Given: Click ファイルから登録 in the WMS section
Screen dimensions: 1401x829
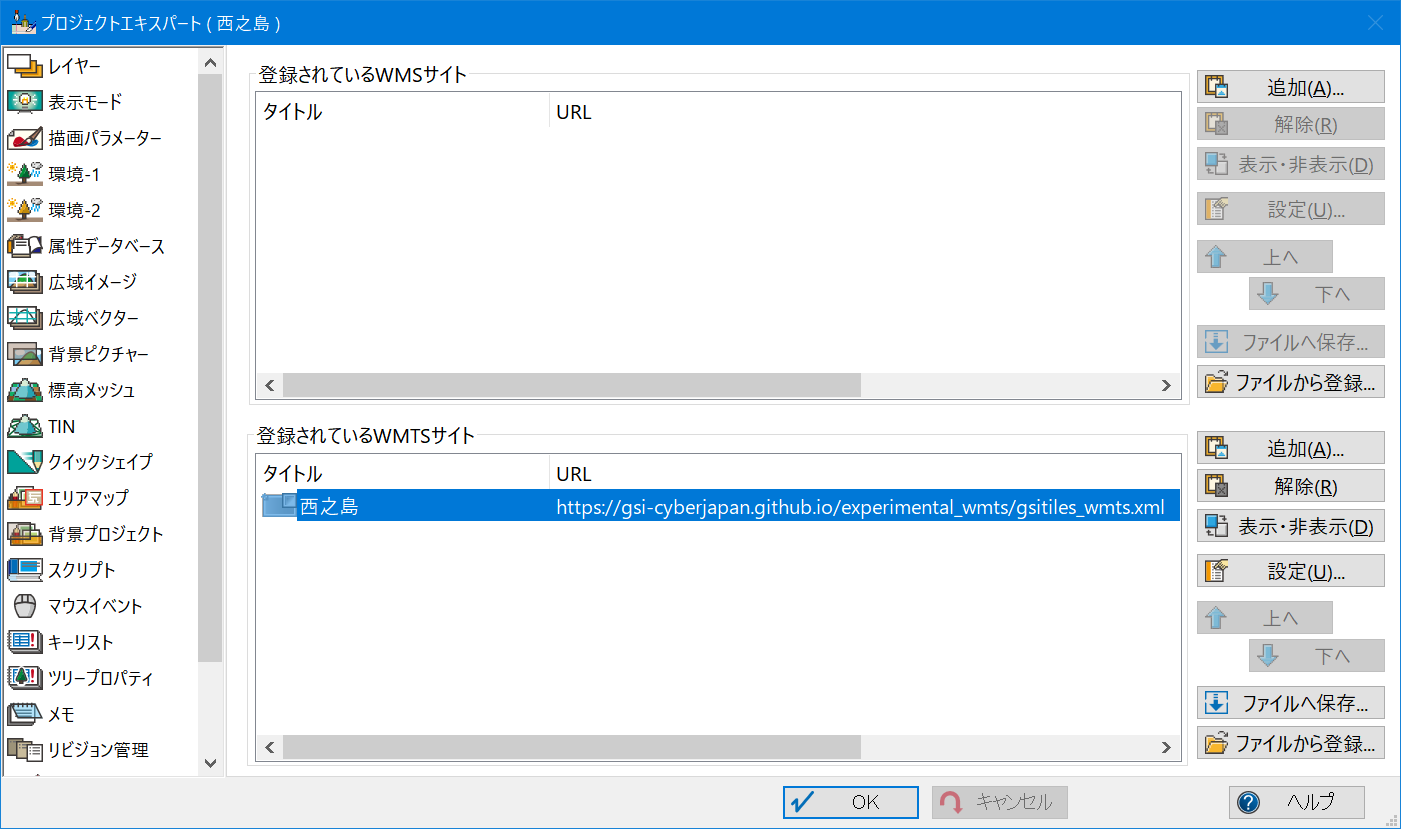Looking at the screenshot, I should (x=1290, y=381).
